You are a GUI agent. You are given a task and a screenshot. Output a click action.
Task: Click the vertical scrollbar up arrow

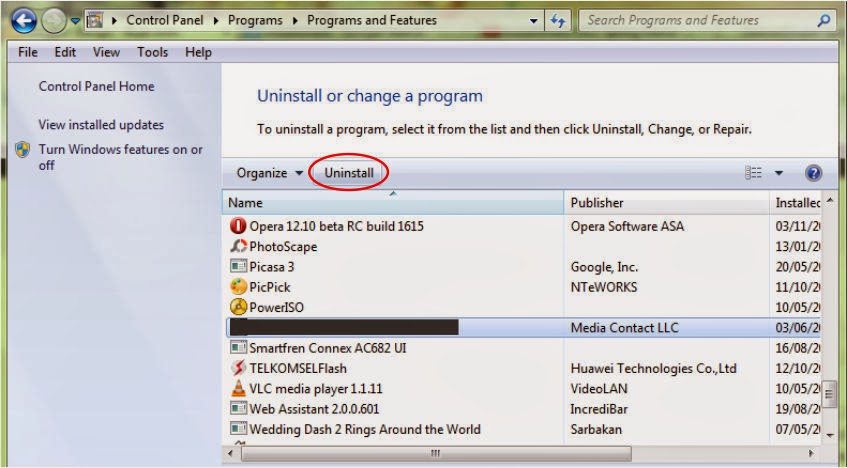pyautogui.click(x=830, y=200)
